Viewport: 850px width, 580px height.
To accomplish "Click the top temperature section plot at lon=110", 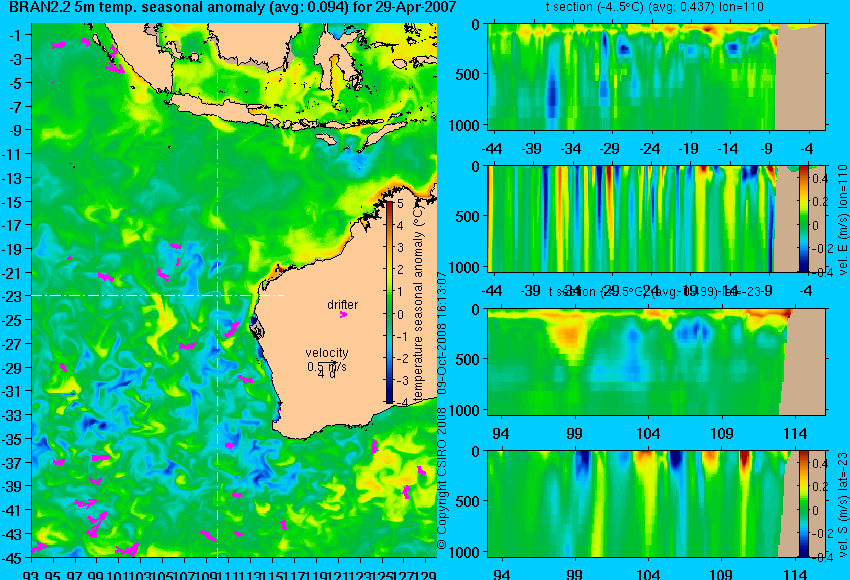I will pyautogui.click(x=656, y=76).
